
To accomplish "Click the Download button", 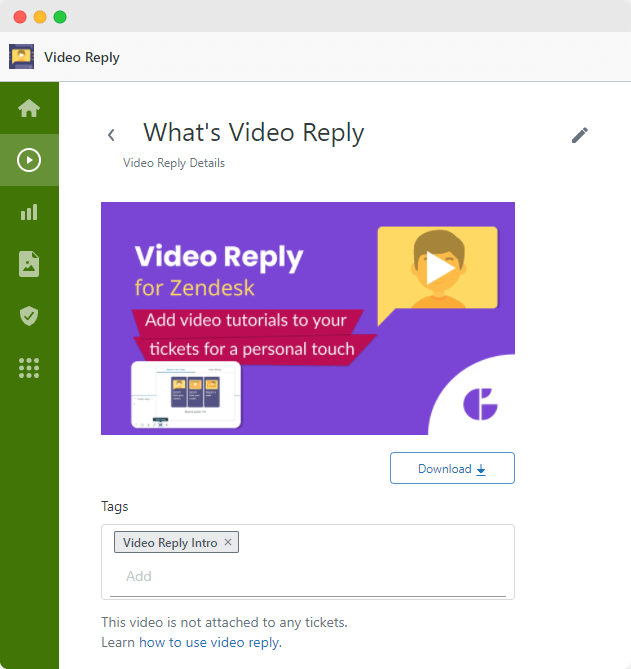I will point(452,468).
